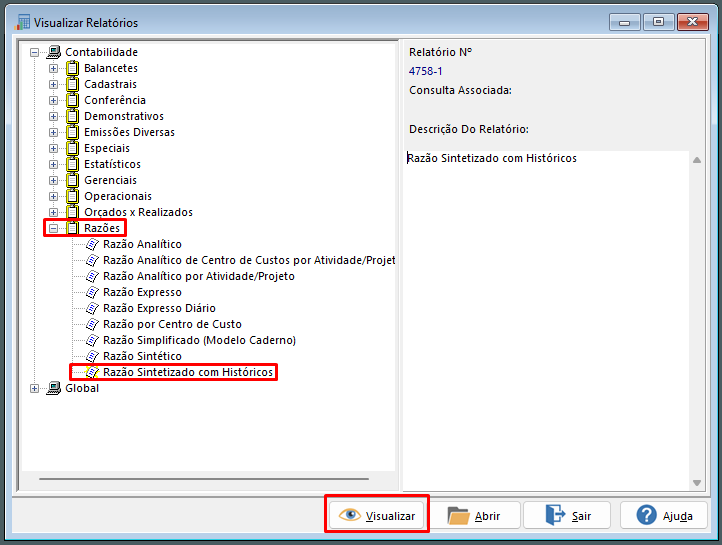
Task: Expand the Orçados x Realizados folder
Action: tap(53, 212)
